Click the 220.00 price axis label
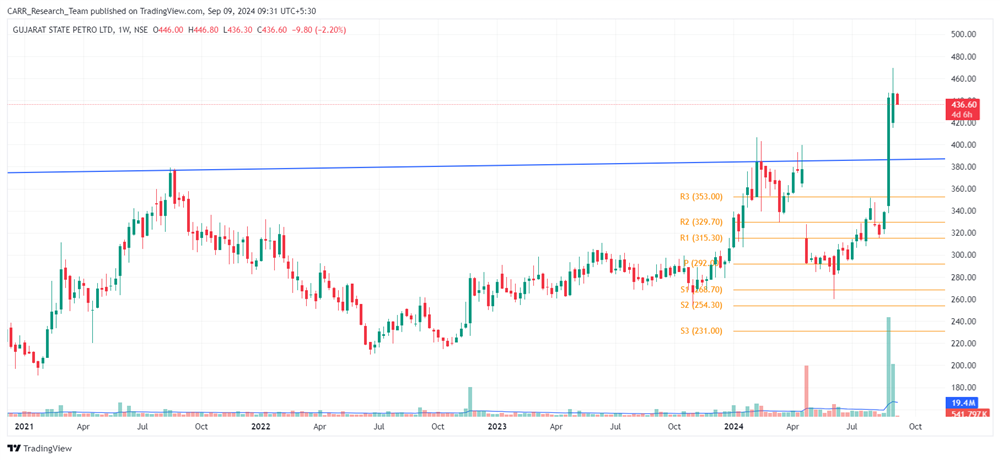Screen dimensions: 1000x460 (x=964, y=343)
